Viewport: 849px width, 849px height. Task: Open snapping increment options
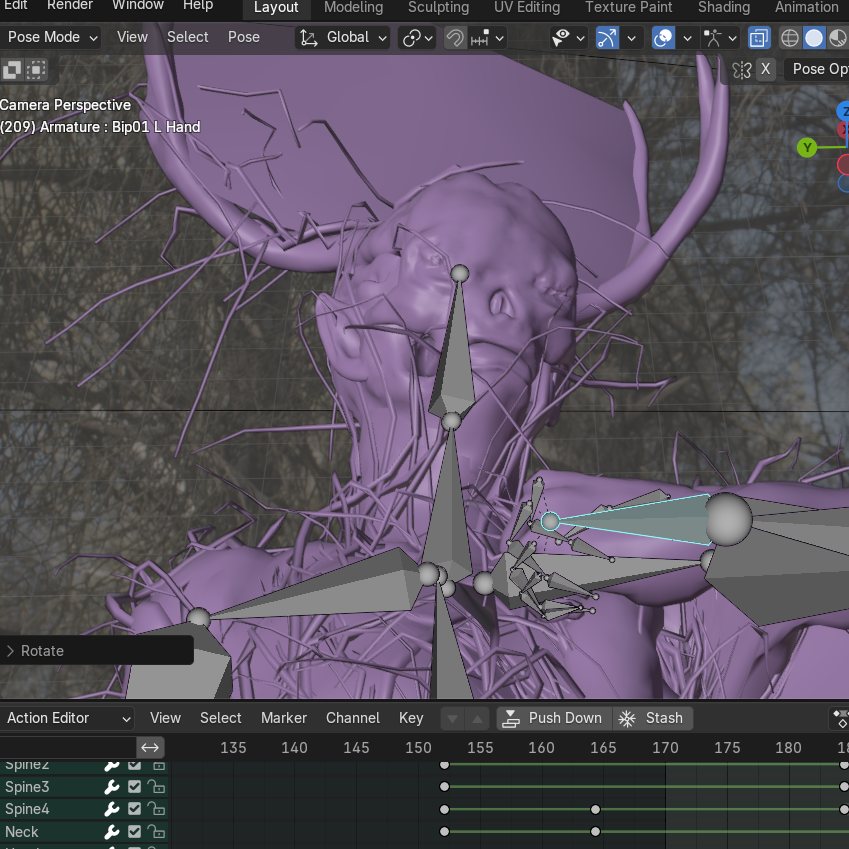click(x=488, y=38)
